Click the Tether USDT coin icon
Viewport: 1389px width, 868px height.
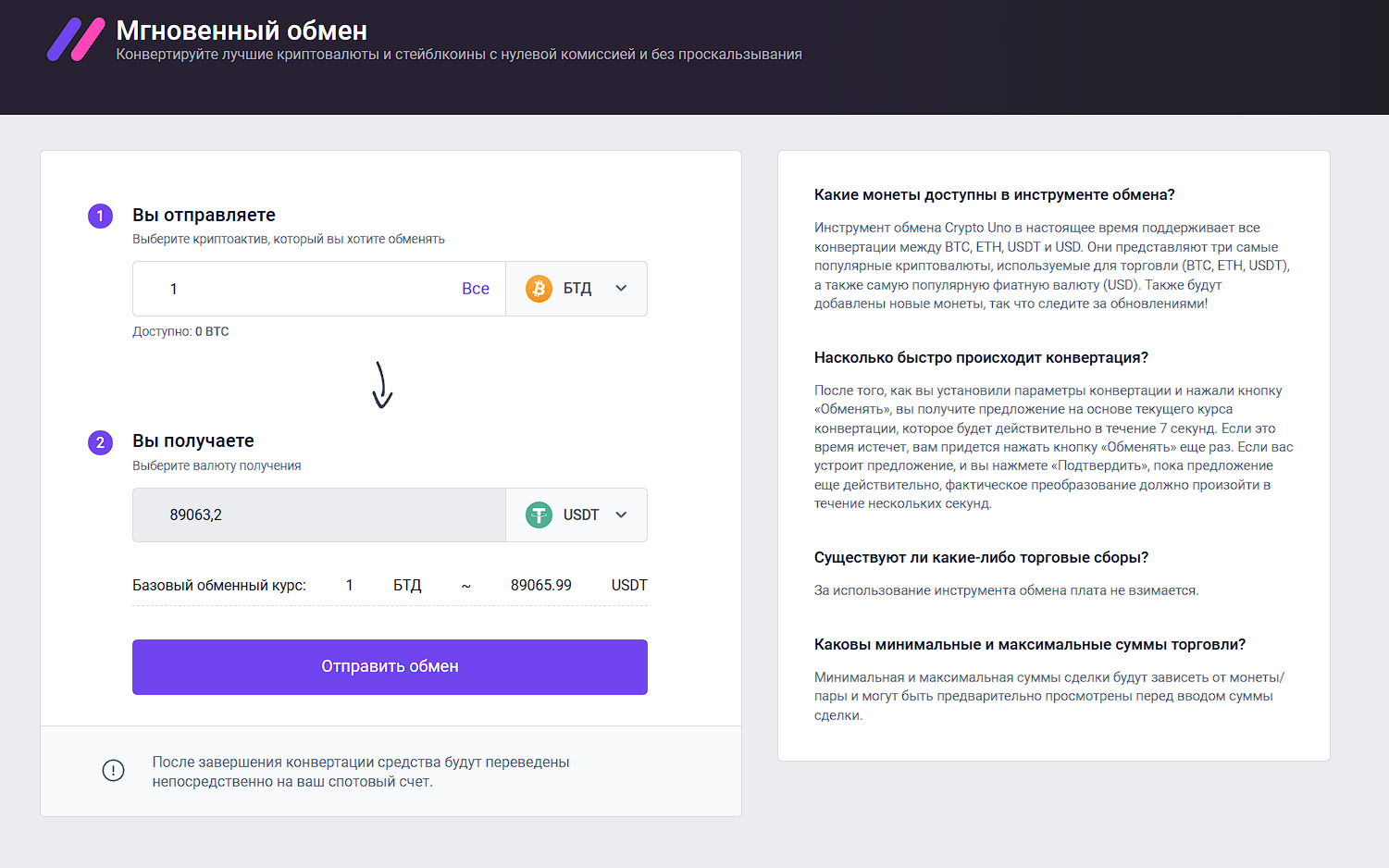pos(539,515)
